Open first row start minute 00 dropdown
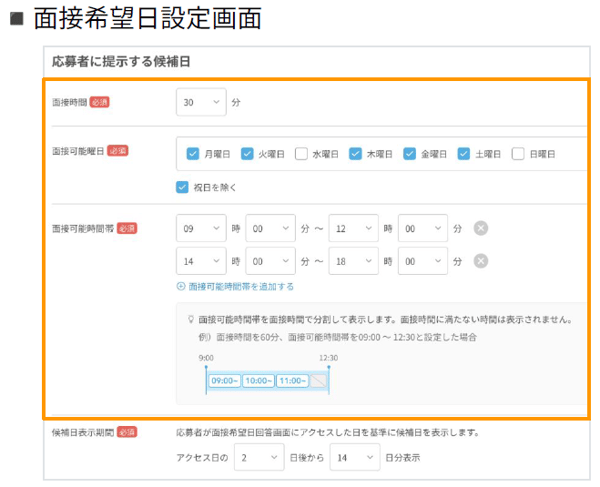Image resolution: width=600 pixels, height=487 pixels. click(x=271, y=228)
